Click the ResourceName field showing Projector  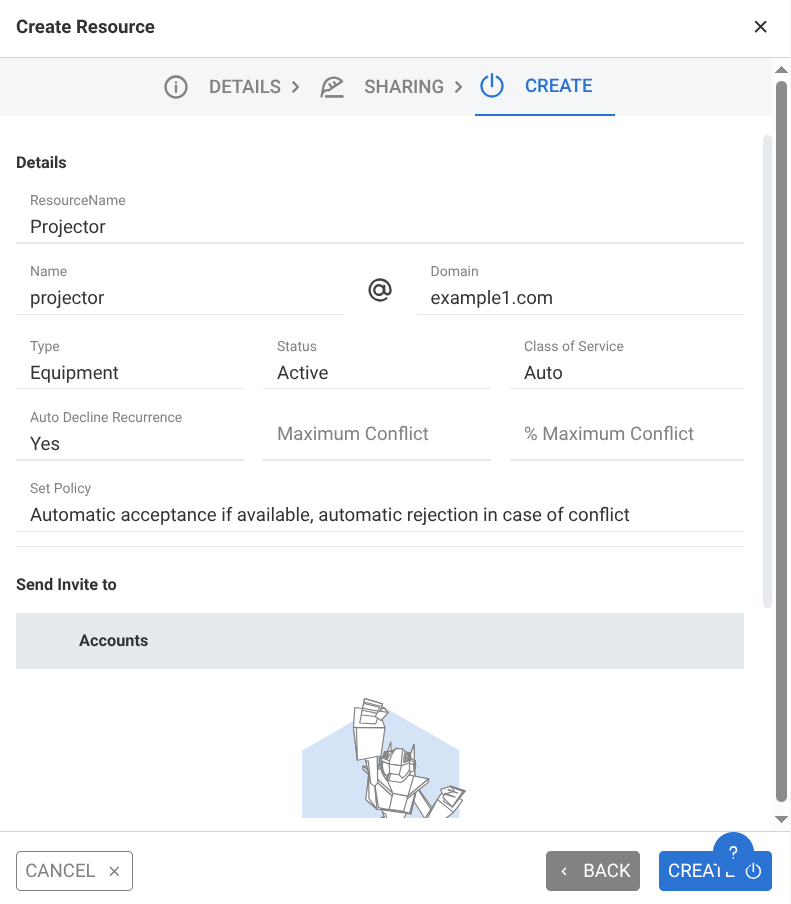click(380, 227)
